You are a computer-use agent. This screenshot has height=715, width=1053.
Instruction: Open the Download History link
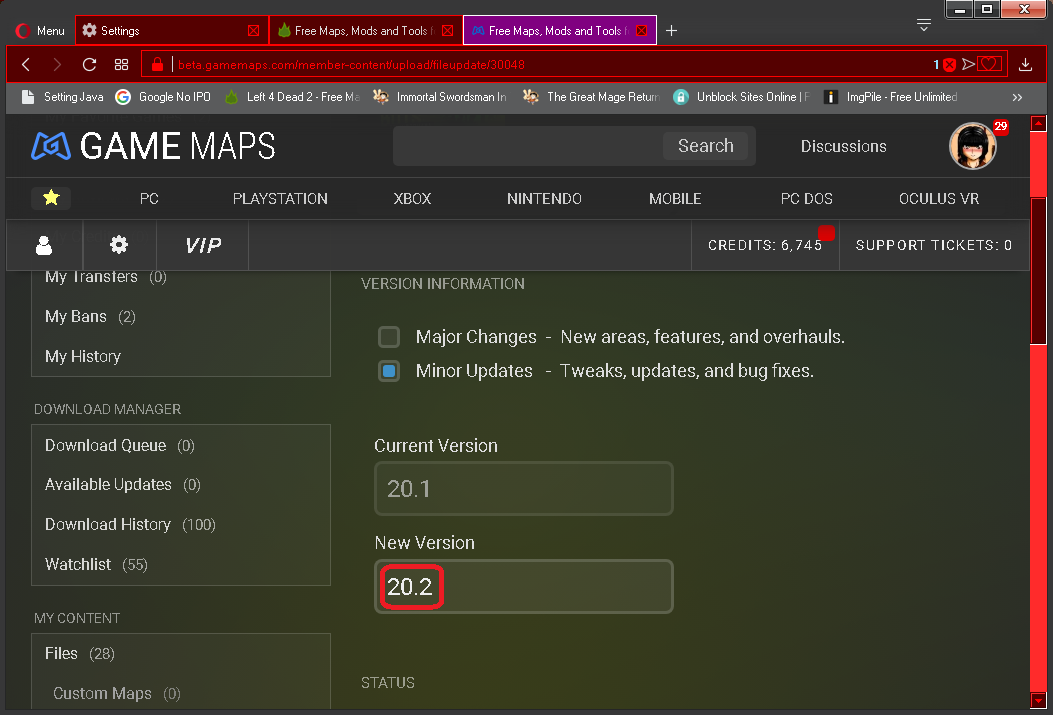[x=107, y=524]
